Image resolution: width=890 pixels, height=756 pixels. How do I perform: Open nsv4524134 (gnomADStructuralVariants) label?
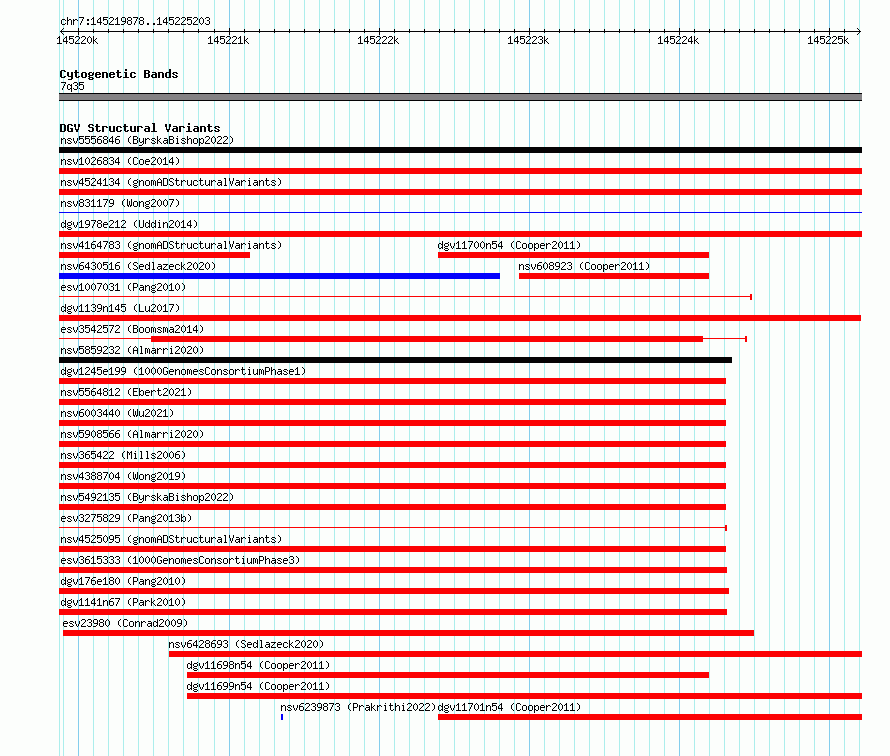tap(171, 182)
